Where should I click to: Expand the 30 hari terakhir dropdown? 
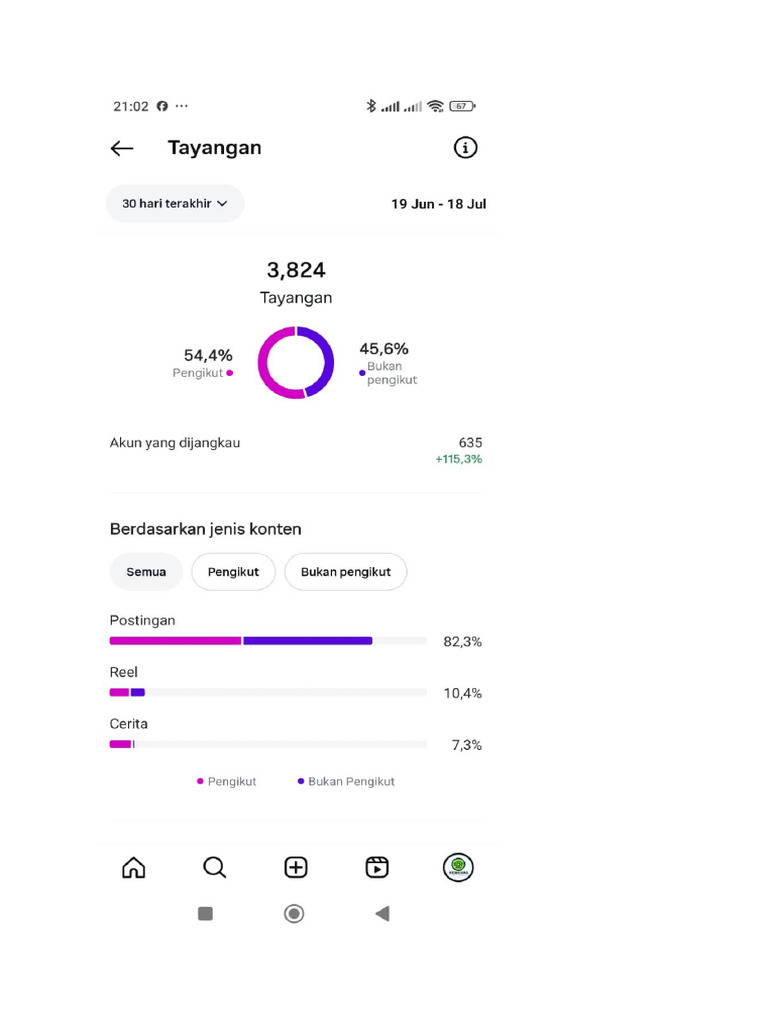tap(175, 203)
